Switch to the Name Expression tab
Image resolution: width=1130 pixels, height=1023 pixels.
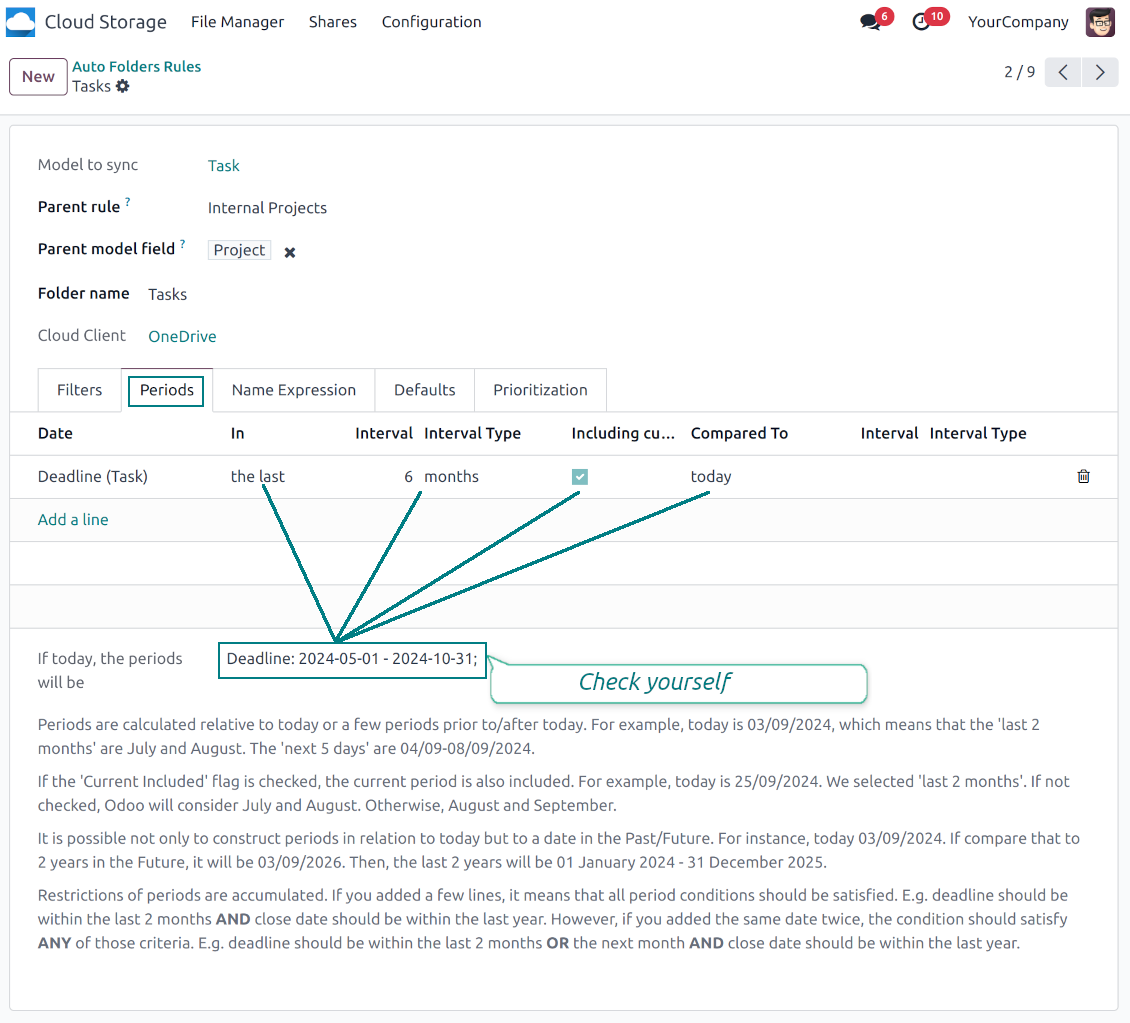(294, 390)
